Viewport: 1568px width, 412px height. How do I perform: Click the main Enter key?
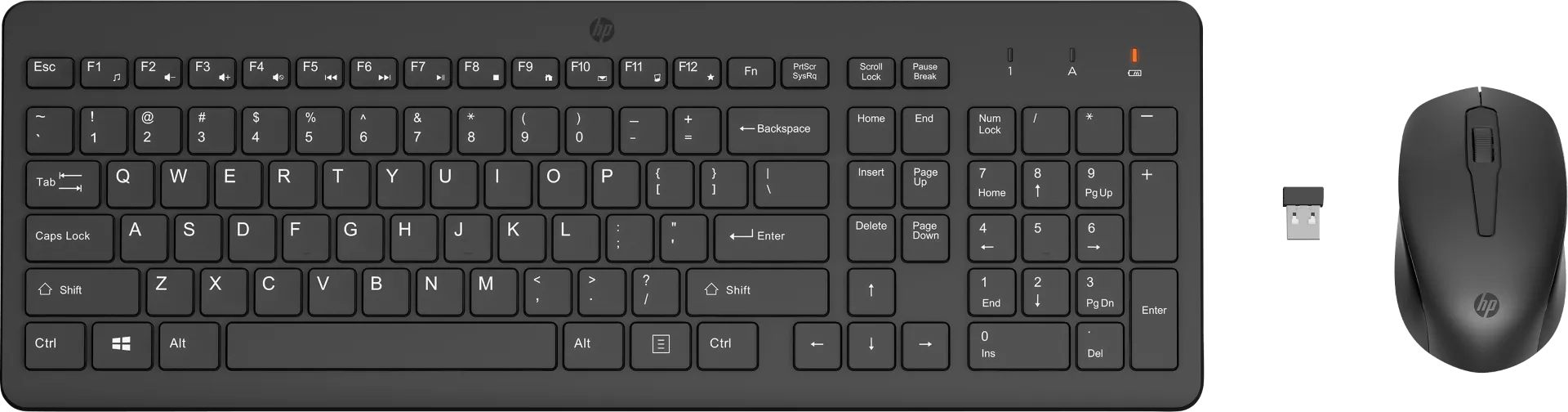pyautogui.click(x=772, y=237)
